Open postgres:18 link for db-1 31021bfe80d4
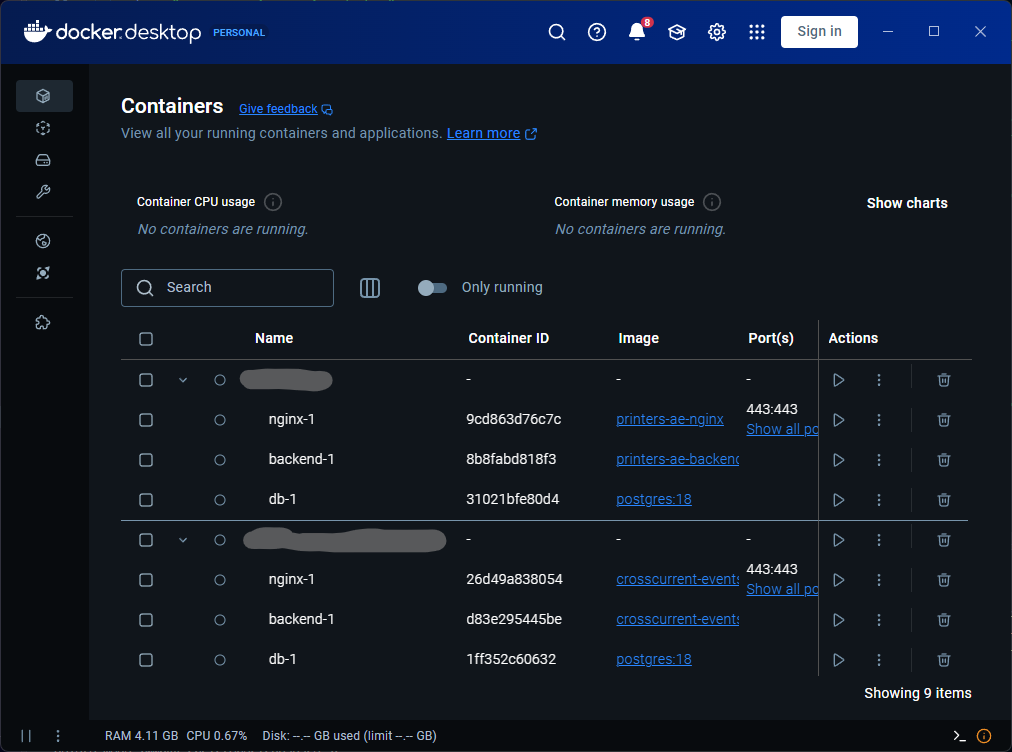 tap(653, 500)
